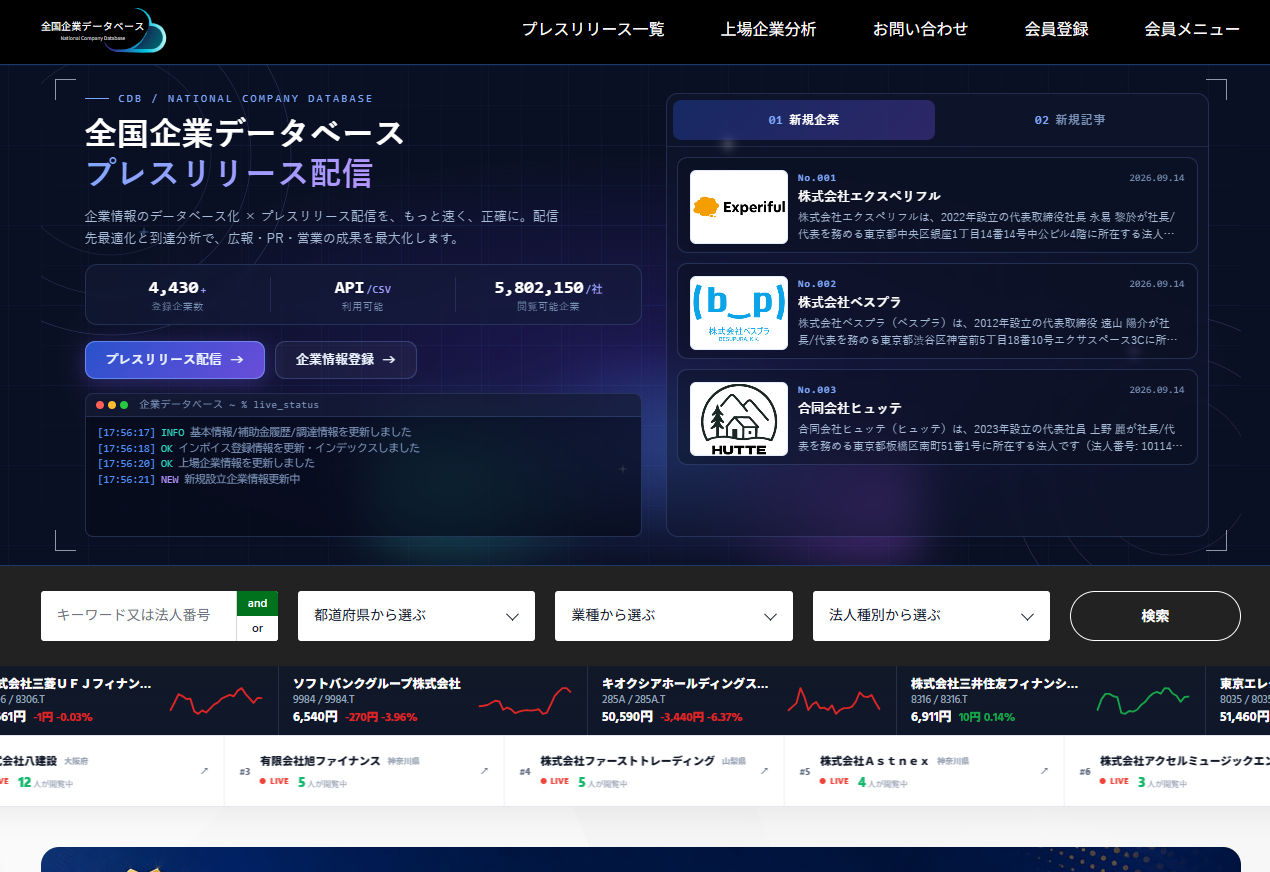Open 会員メニュー in the top menu
This screenshot has height=872, width=1270.
(x=1192, y=29)
